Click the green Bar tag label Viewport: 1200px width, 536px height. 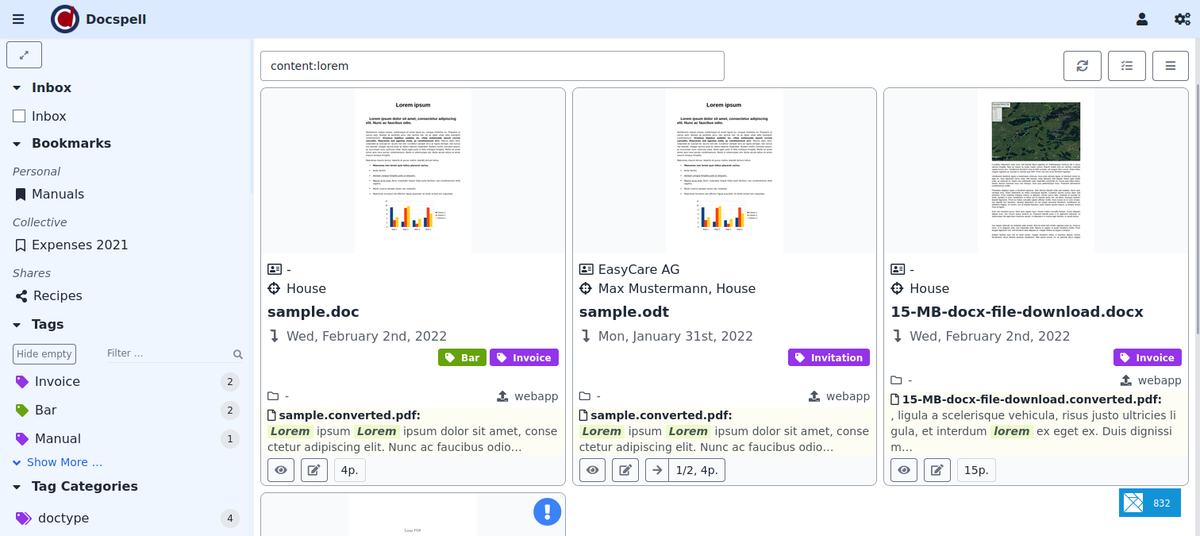coord(461,357)
